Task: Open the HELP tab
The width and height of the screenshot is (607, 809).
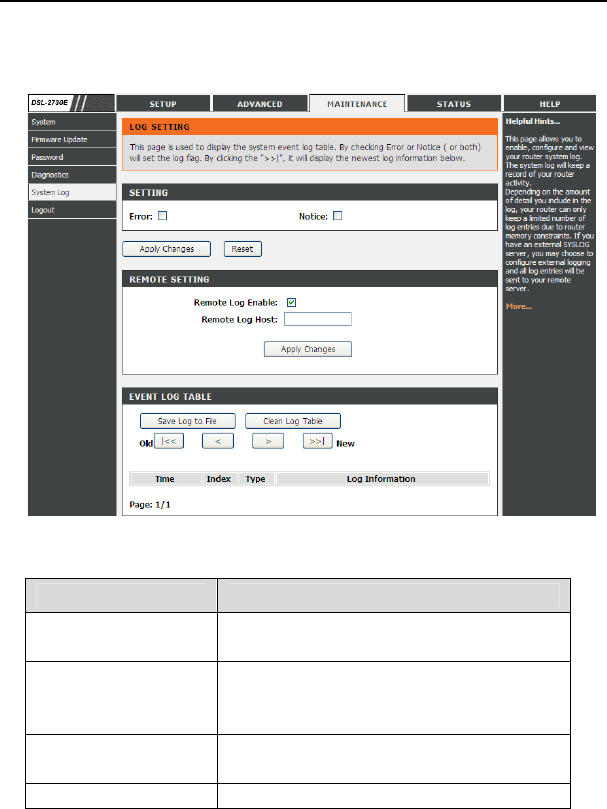Action: click(550, 104)
